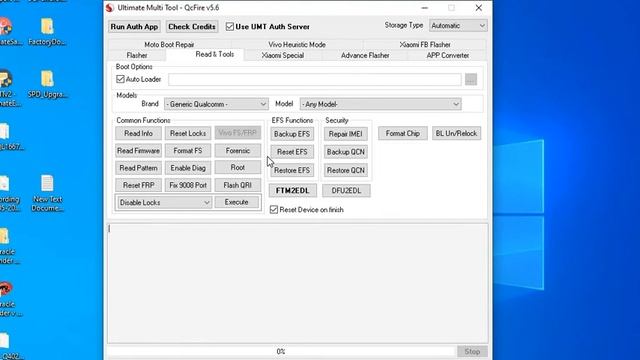Minimize the QcFire window
The height and width of the screenshot is (360, 640).
(424, 8)
